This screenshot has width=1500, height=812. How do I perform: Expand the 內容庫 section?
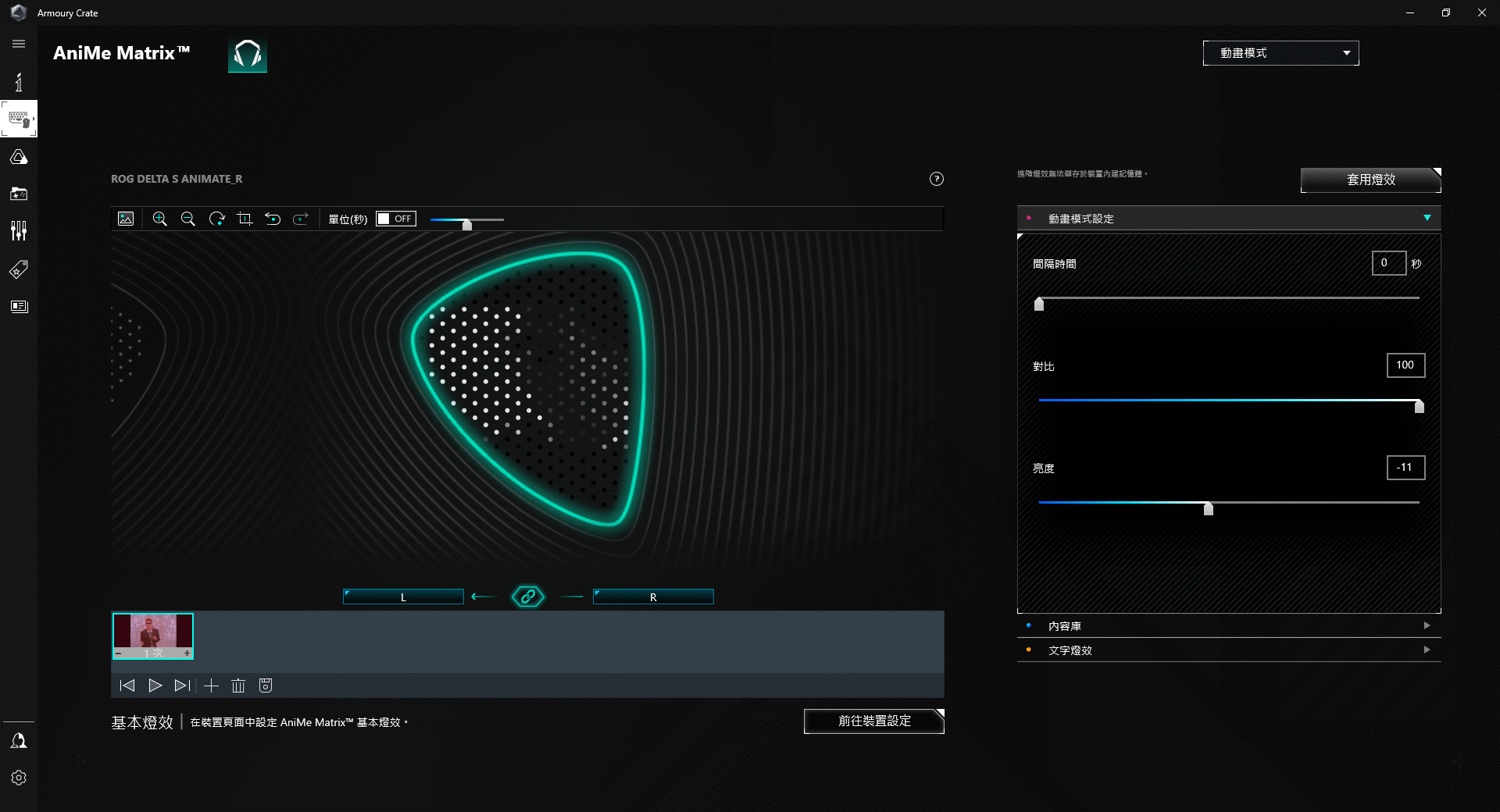(1229, 626)
